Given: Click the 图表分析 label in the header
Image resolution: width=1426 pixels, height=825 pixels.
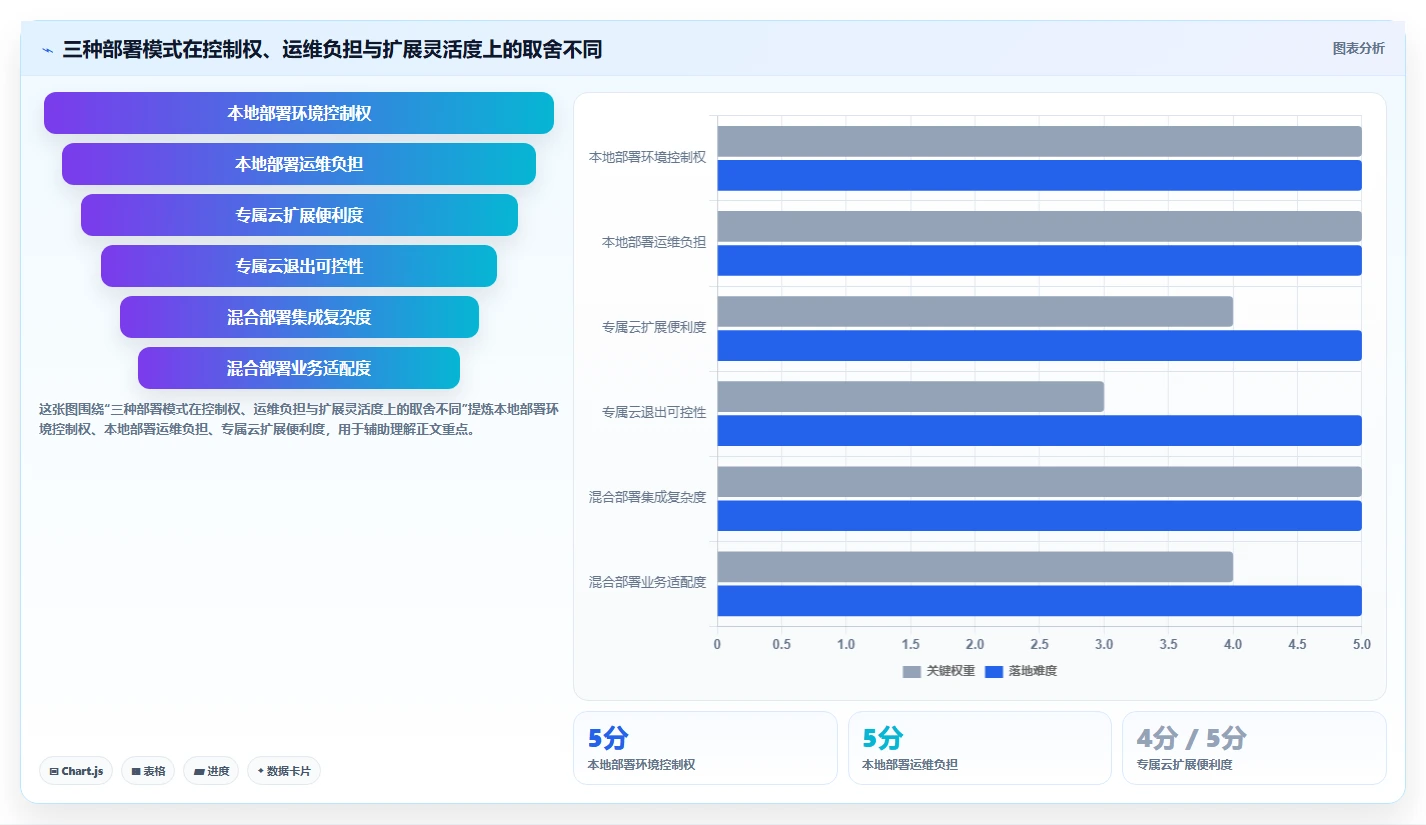Looking at the screenshot, I should 1358,48.
